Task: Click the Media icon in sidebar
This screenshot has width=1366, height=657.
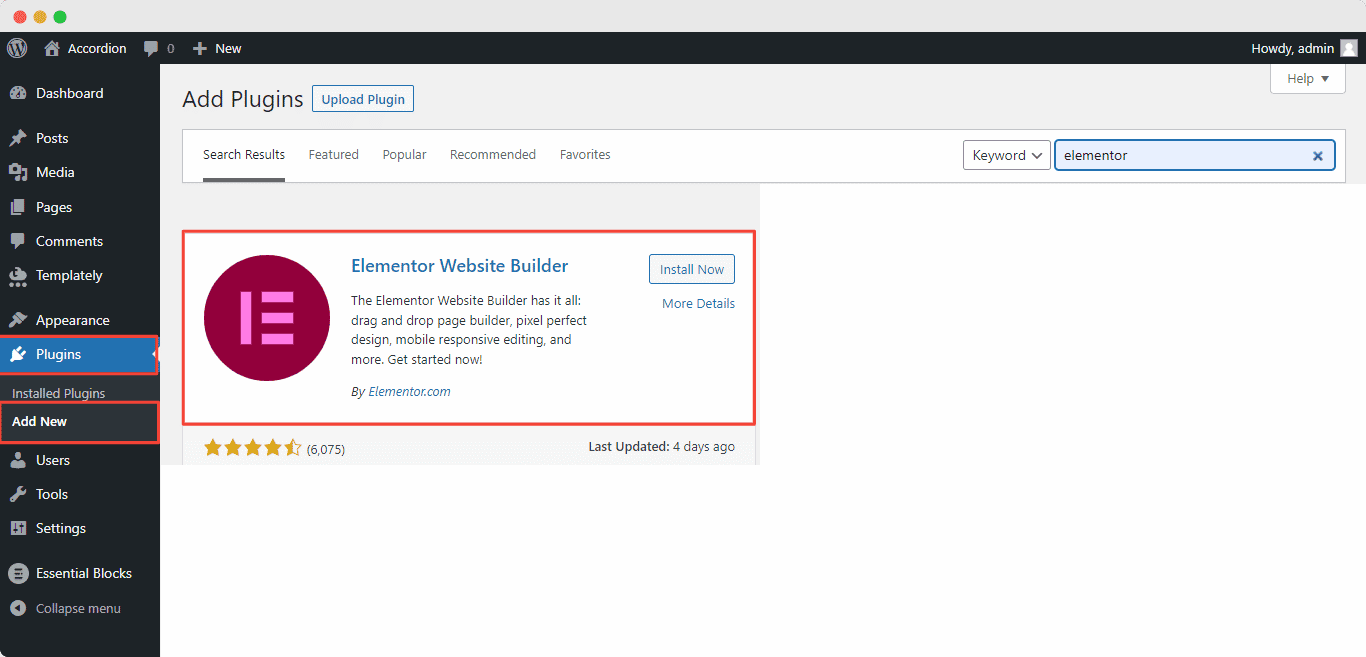Action: click(18, 172)
